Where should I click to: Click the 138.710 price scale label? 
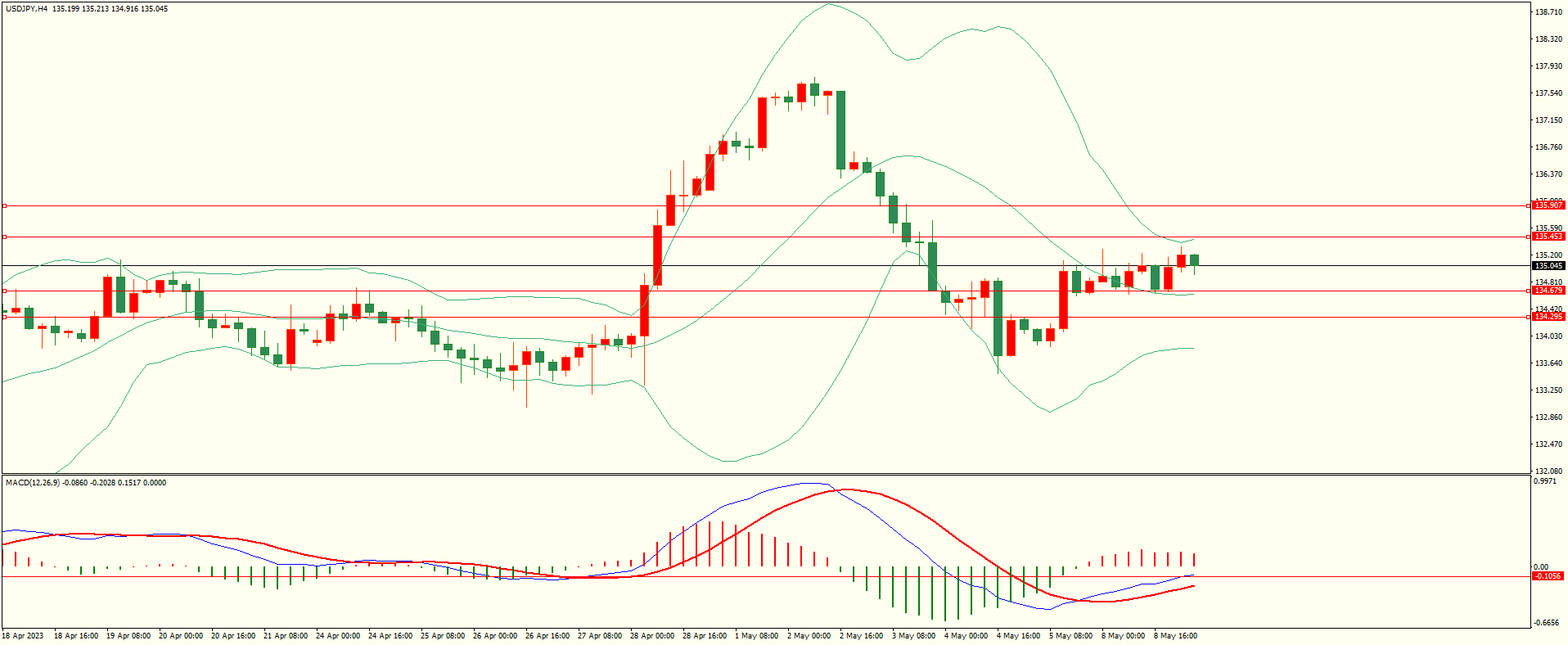click(1548, 12)
